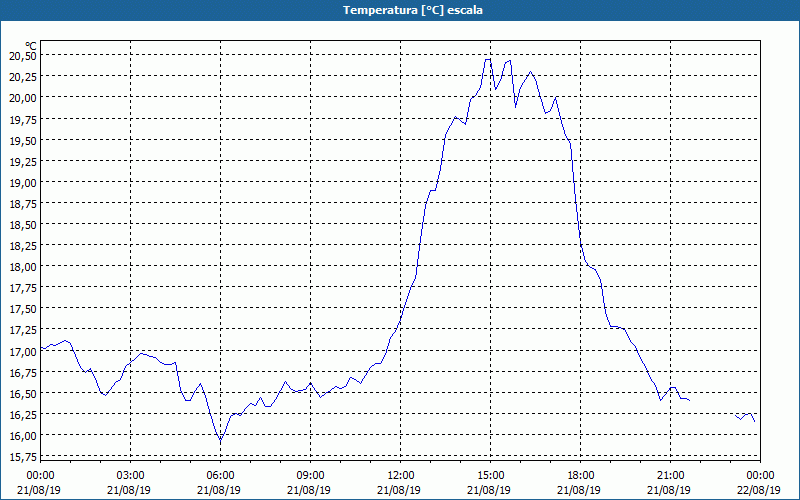Click the 'Temperatura [°C] escala' title
The width and height of the screenshot is (800, 500).
pyautogui.click(x=413, y=10)
